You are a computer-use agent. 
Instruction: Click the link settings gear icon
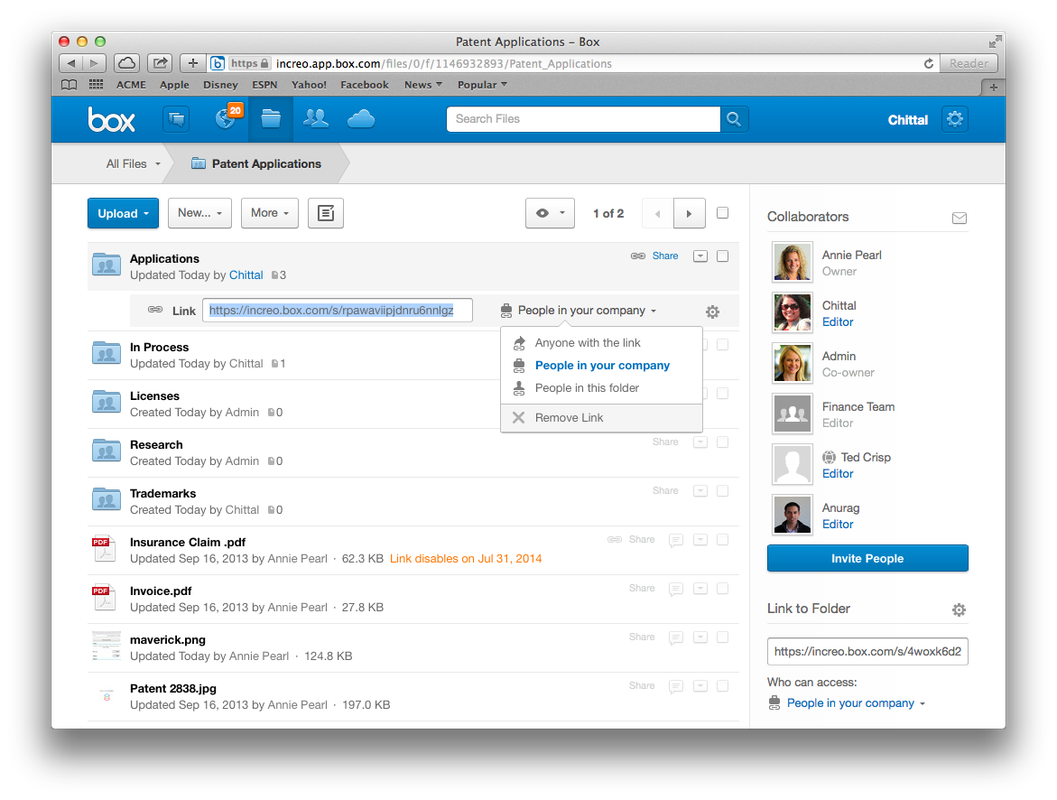(712, 312)
